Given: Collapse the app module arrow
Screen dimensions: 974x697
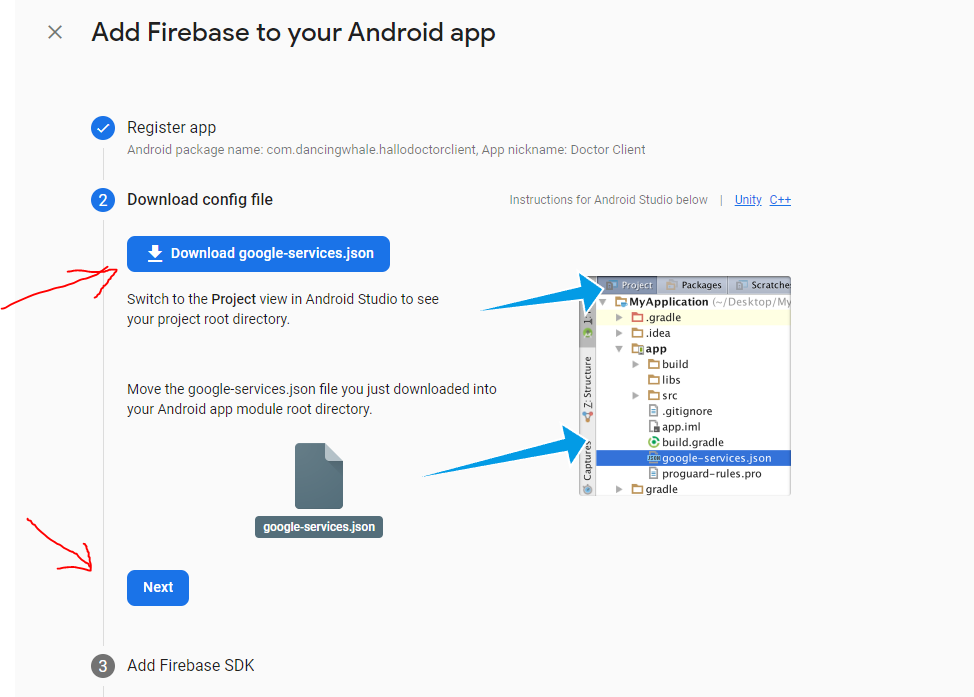Looking at the screenshot, I should coord(620,349).
